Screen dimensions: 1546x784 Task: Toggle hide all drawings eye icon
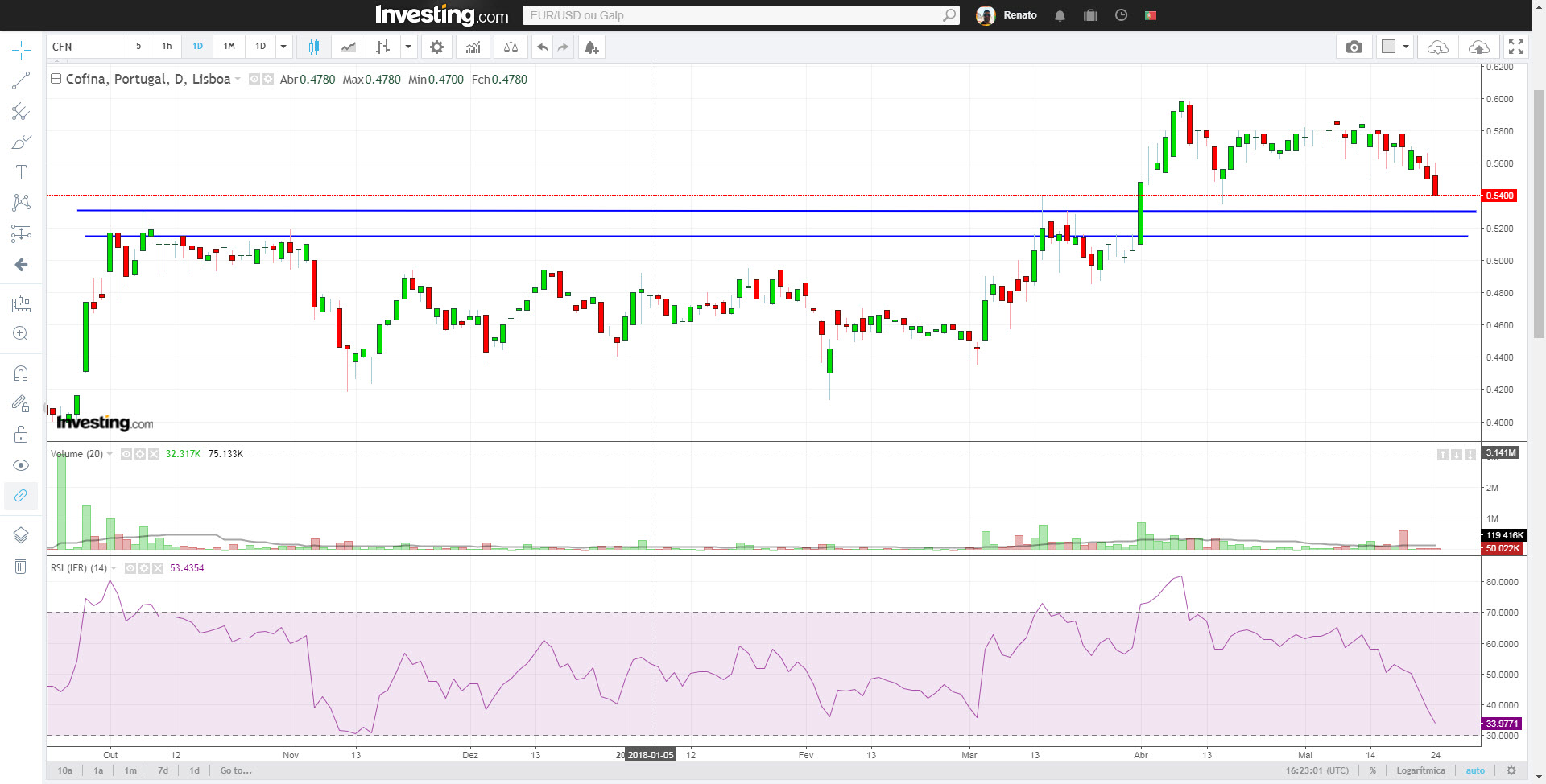tap(21, 465)
